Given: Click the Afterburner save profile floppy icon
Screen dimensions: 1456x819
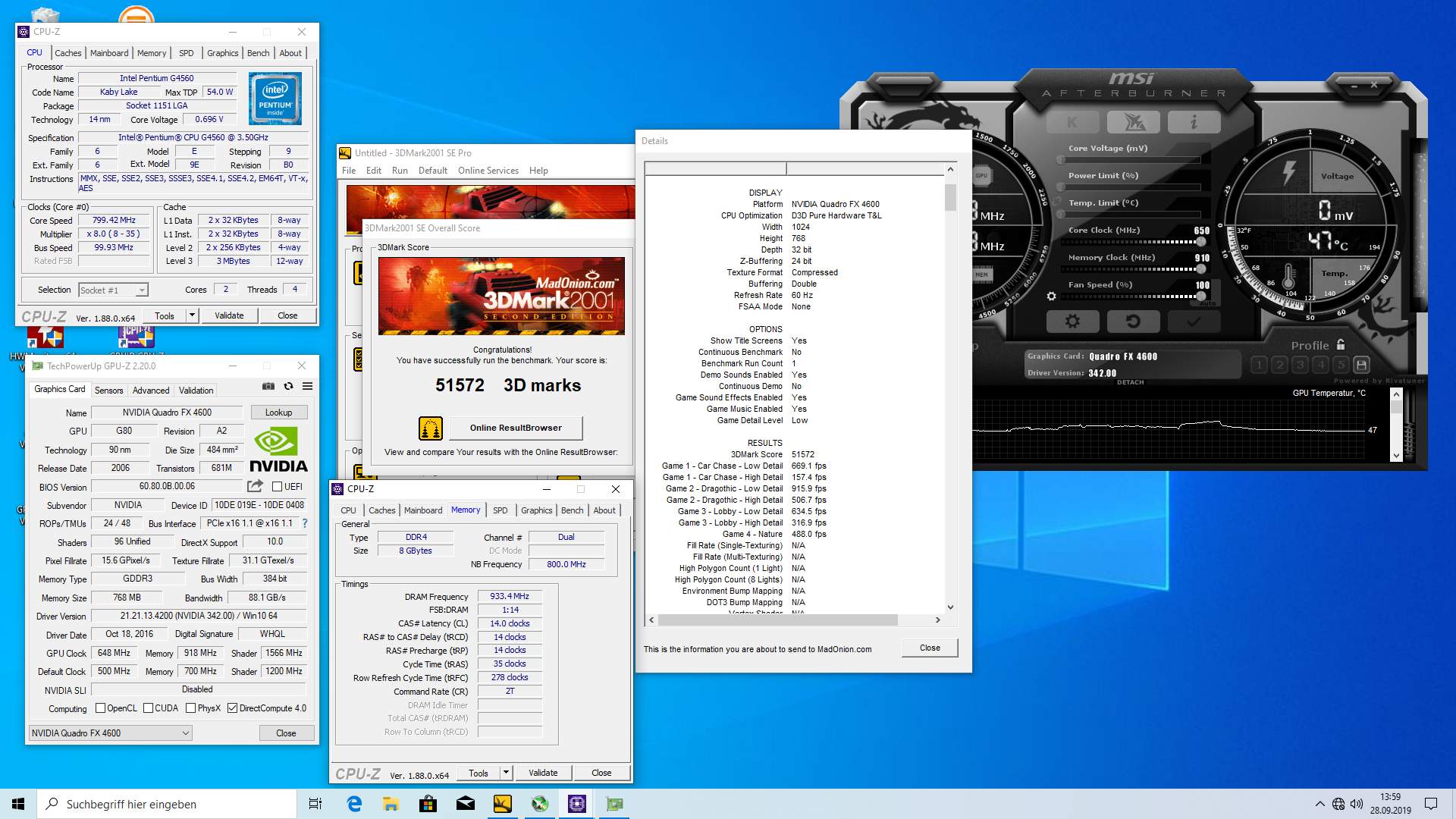Looking at the screenshot, I should click(x=1361, y=365).
